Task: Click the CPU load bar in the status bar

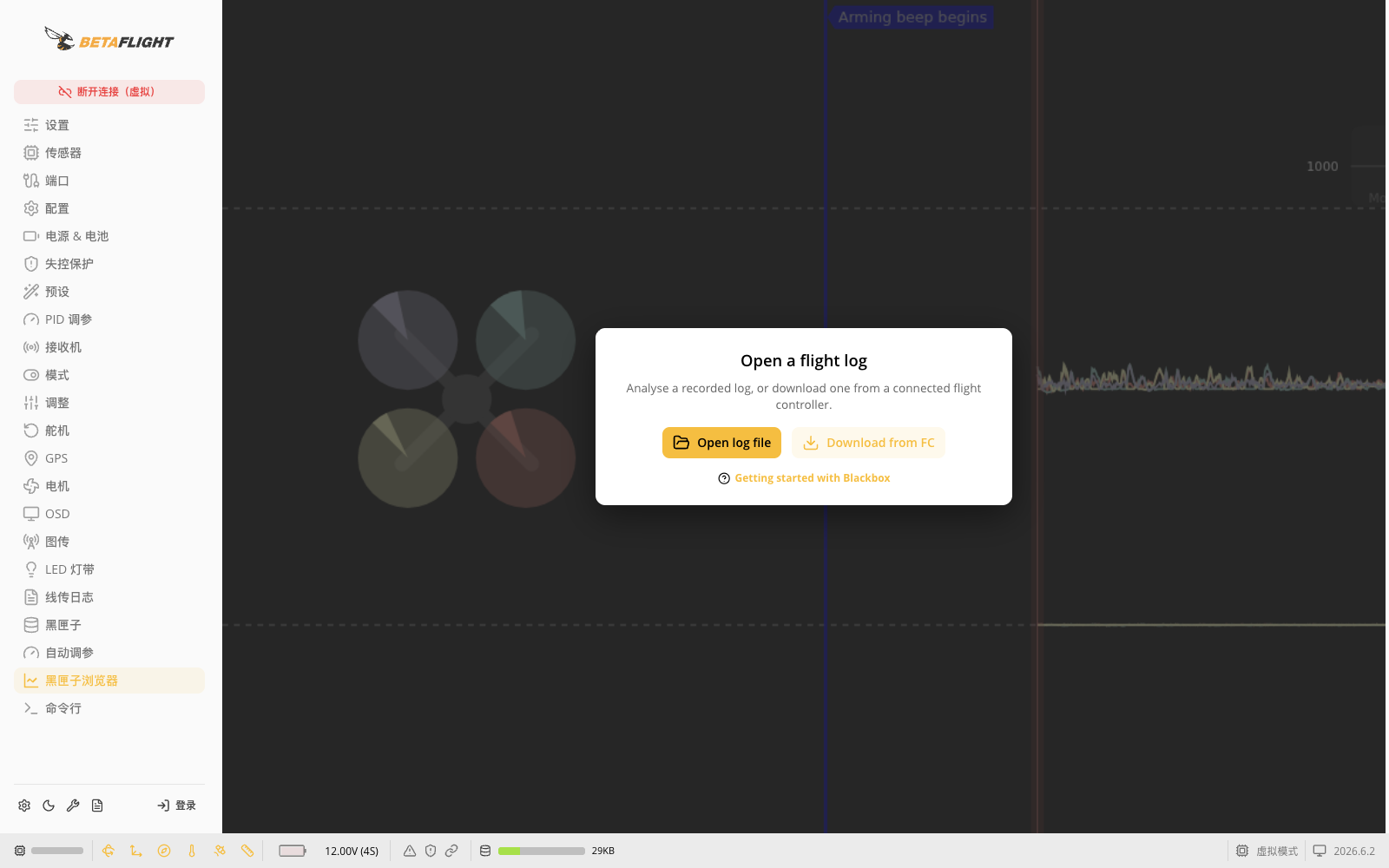Action: 57,851
